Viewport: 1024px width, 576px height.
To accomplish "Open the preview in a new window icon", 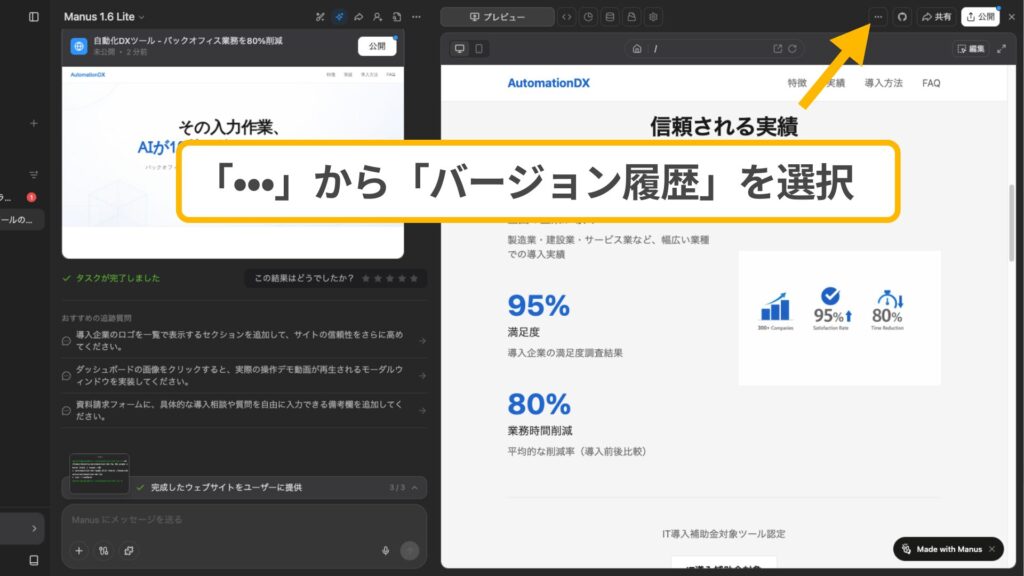I will 777,49.
